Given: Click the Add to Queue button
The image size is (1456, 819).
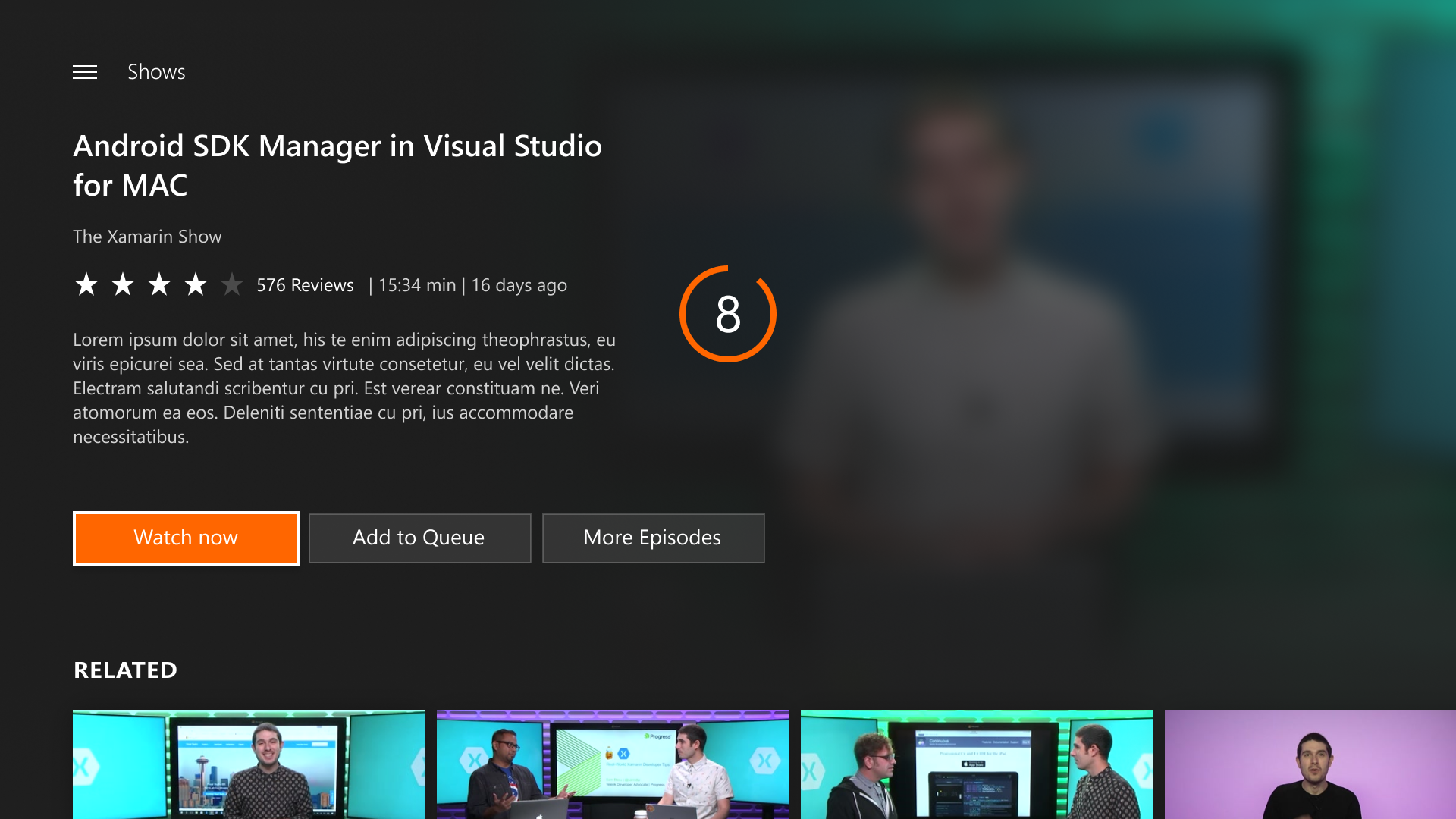Looking at the screenshot, I should tap(419, 538).
